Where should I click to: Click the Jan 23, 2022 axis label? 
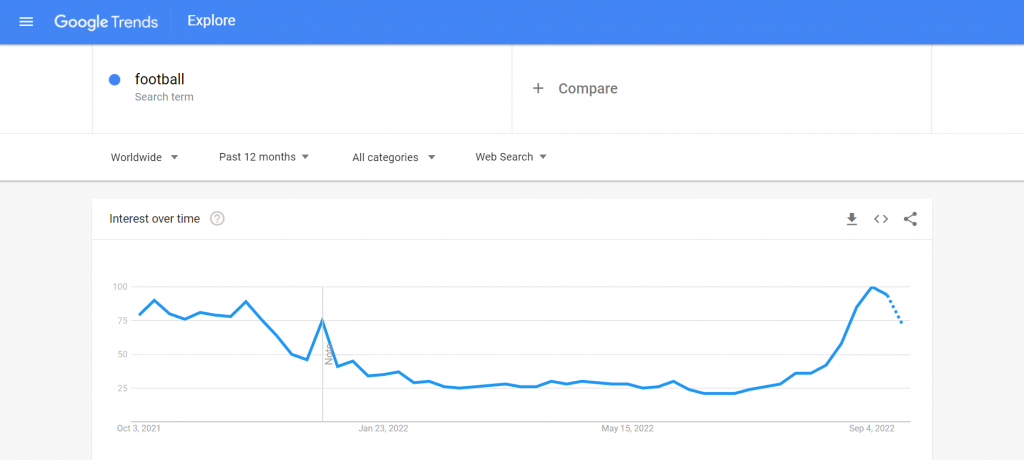point(383,428)
